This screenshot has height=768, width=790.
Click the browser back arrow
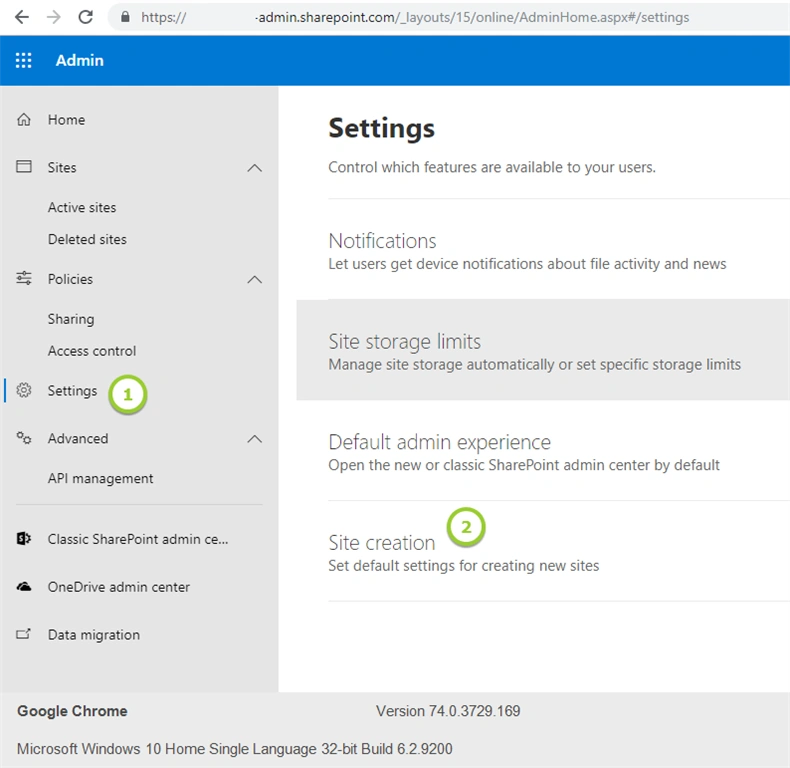click(22, 18)
